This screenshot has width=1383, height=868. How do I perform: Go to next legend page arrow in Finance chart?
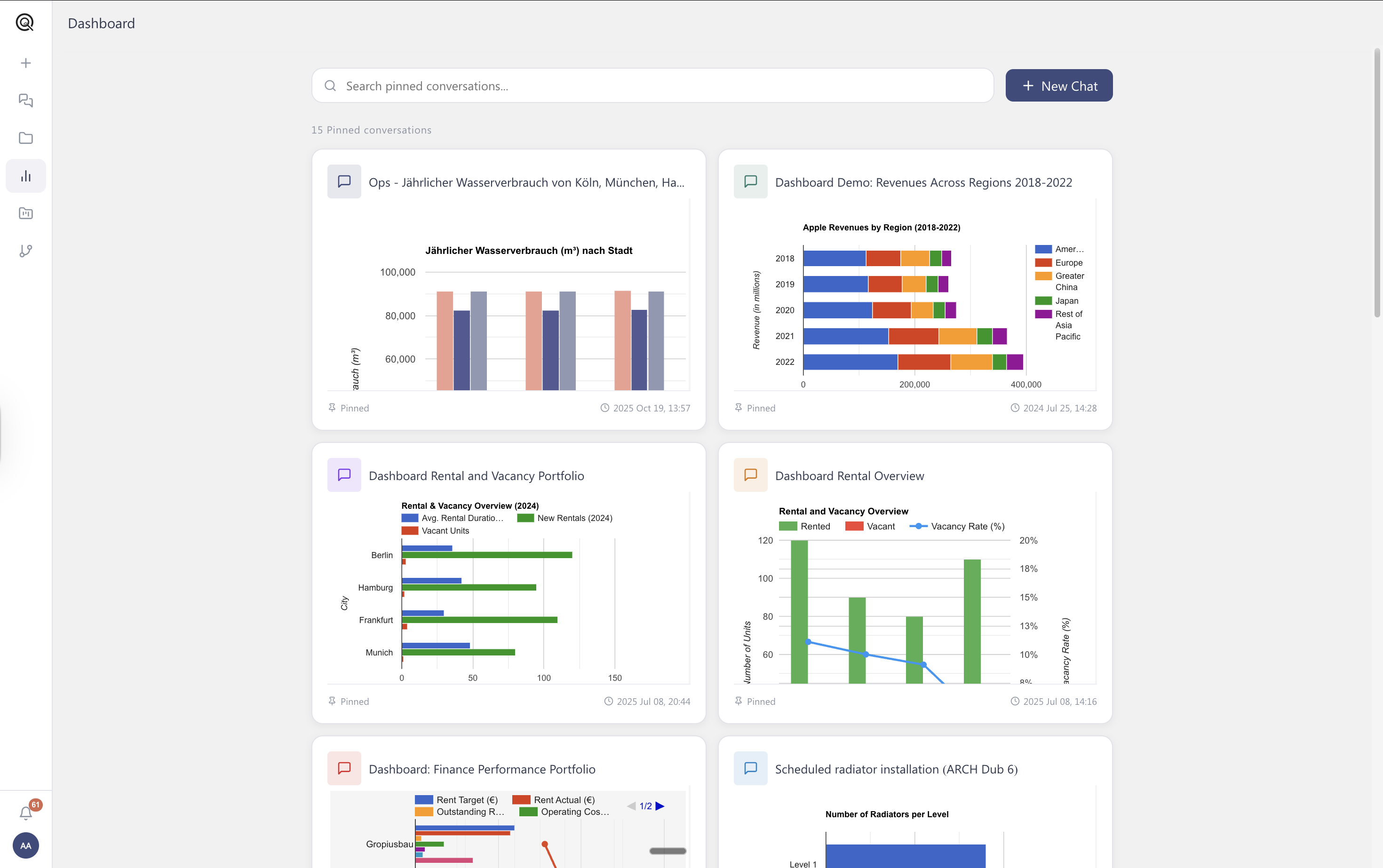[660, 806]
